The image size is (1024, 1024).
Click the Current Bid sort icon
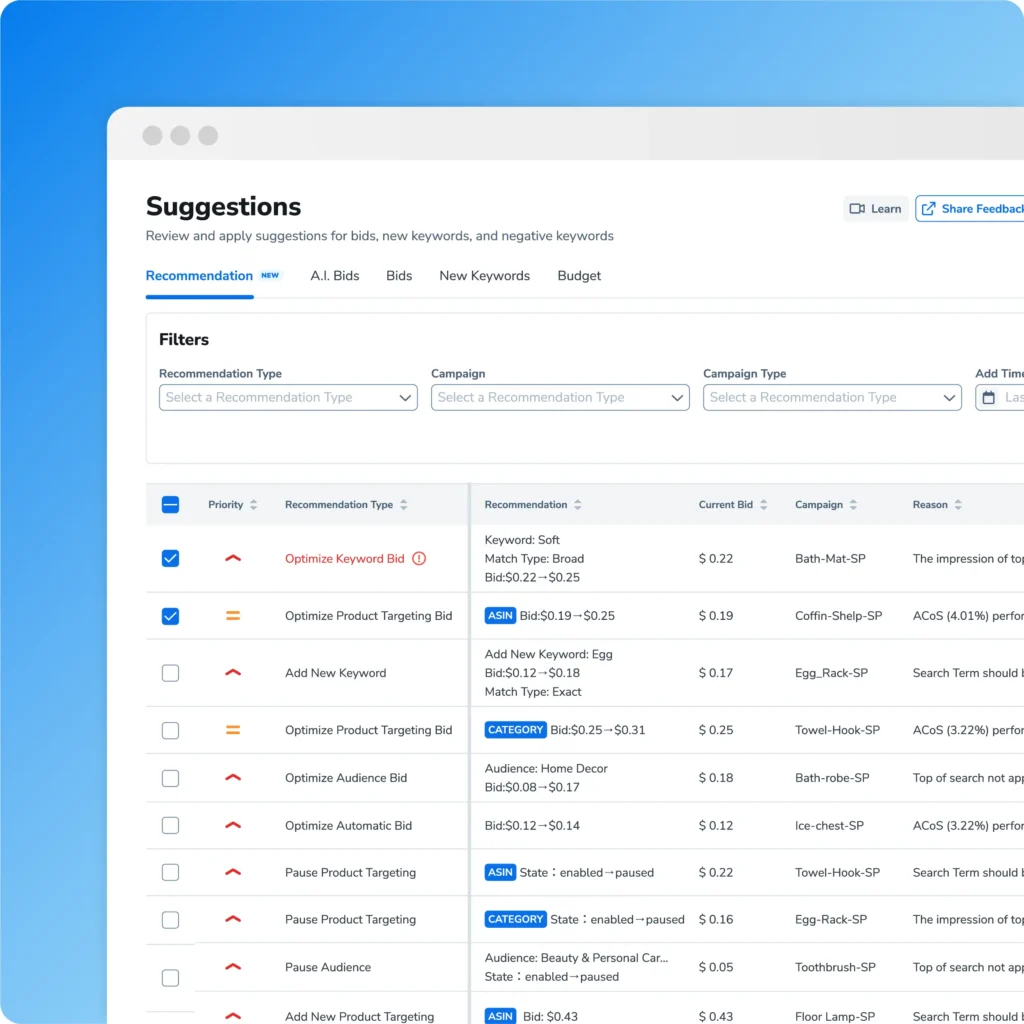coord(764,505)
